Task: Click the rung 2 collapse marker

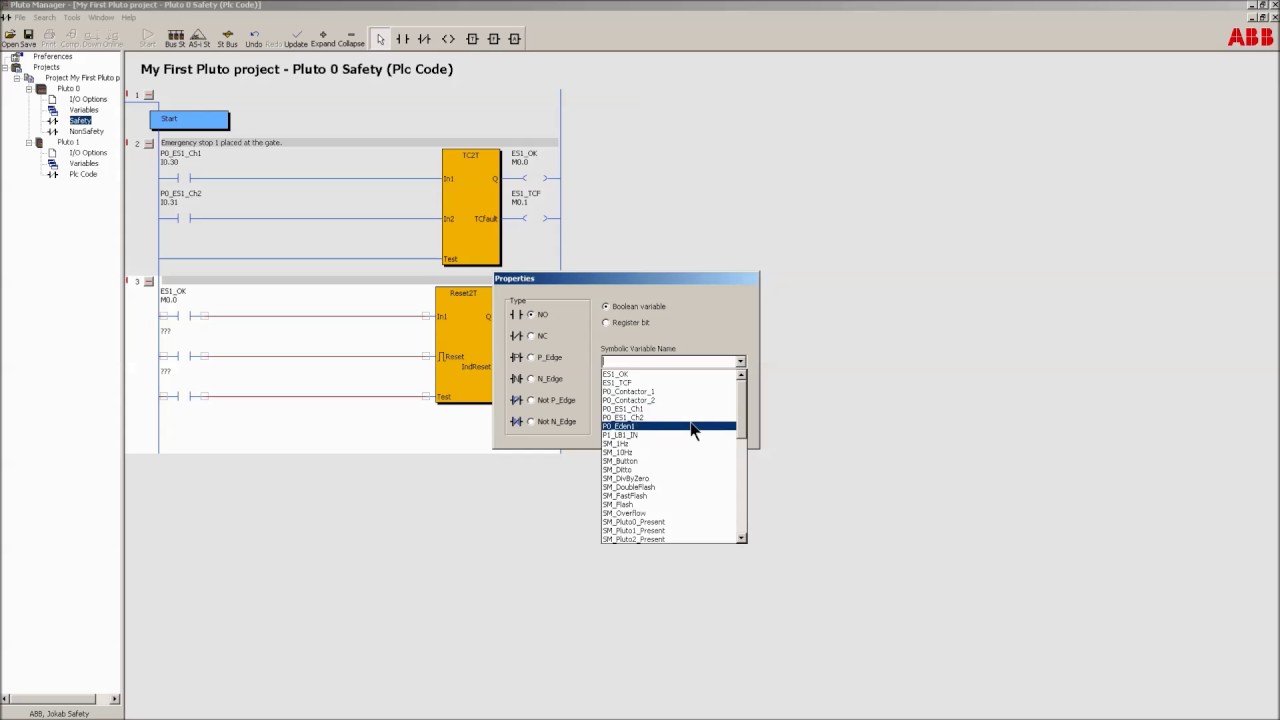Action: [x=149, y=143]
